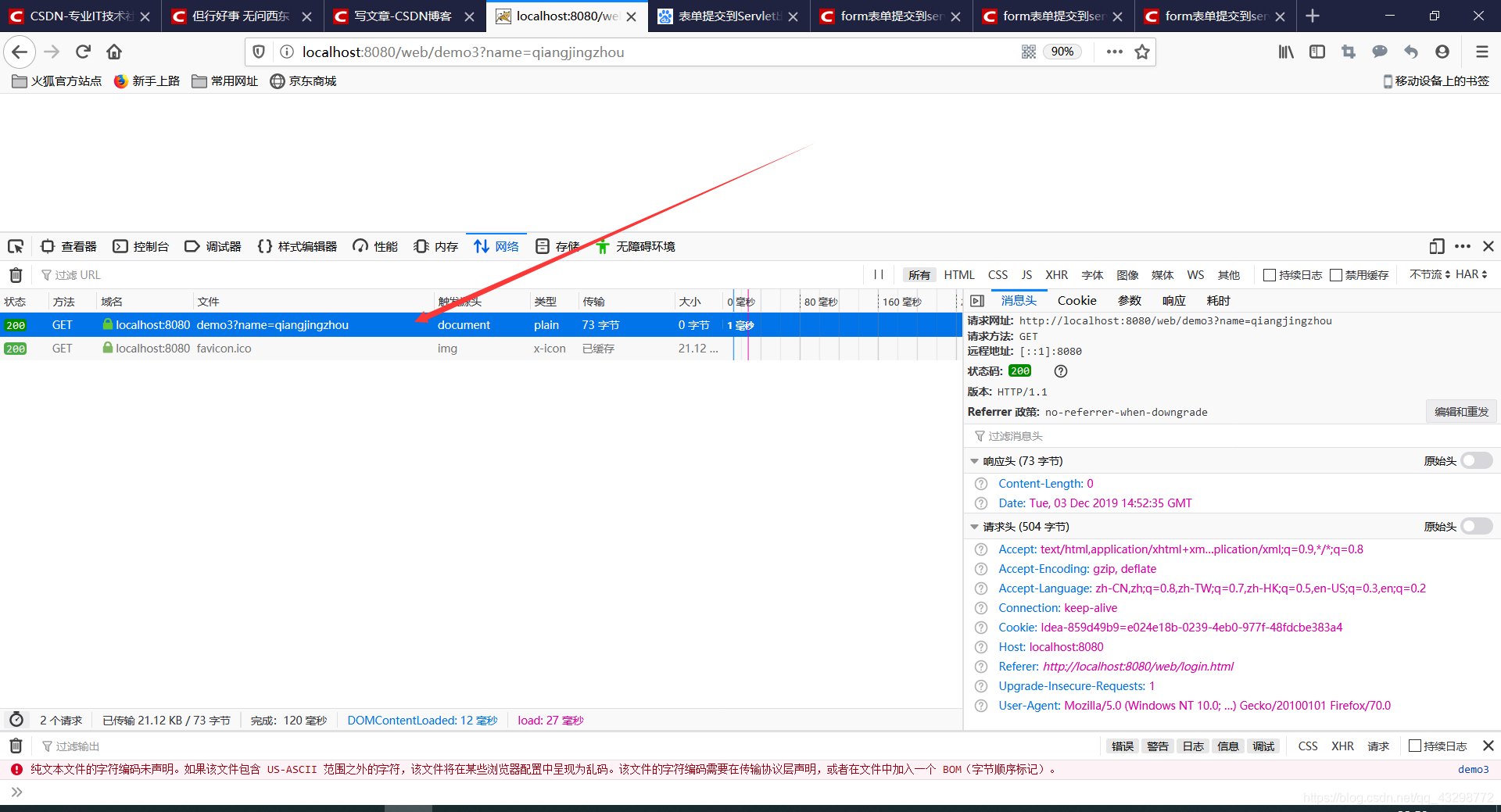Open the page actions three-dot menu

(x=1115, y=52)
